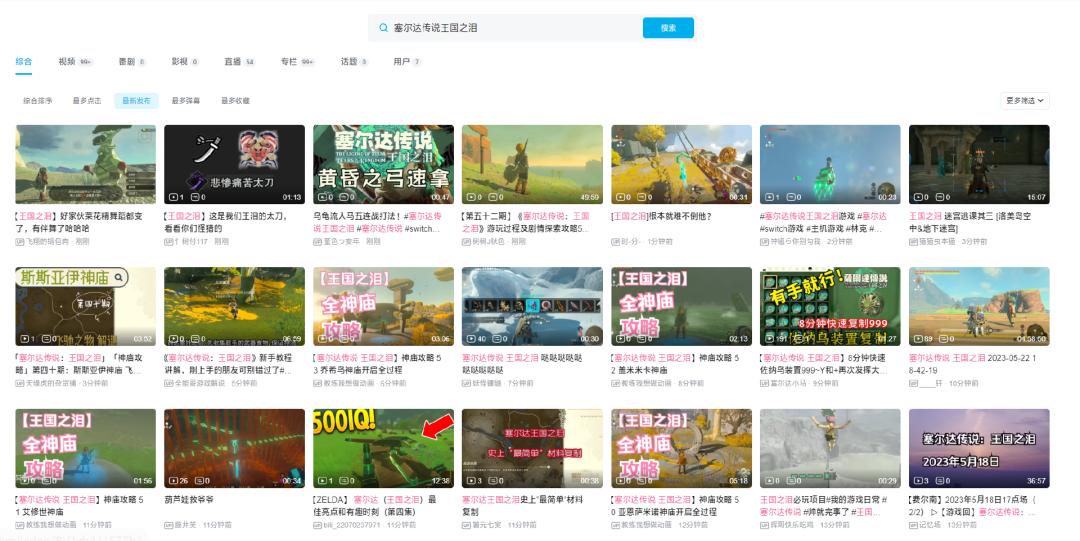The width and height of the screenshot is (1080, 541).
Task: Click play-count icon on 哒哒哒哒哒 thumbnail
Action: pyautogui.click(x=472, y=339)
